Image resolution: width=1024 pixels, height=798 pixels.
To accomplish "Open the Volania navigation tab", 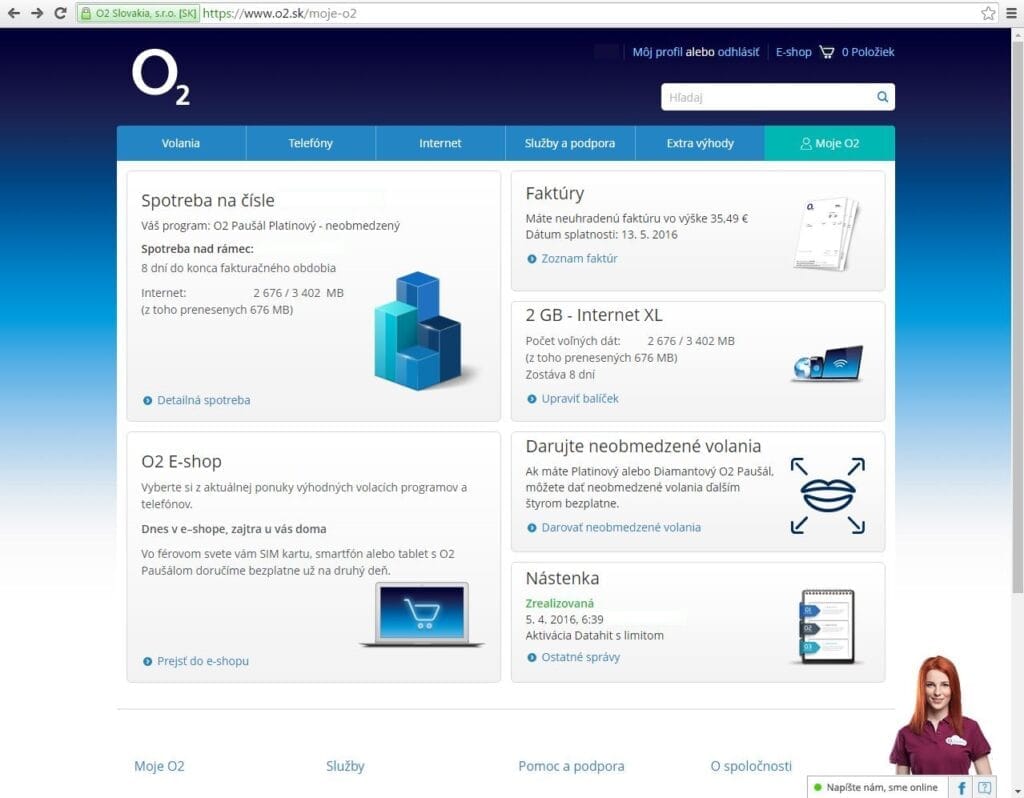I will click(x=181, y=143).
